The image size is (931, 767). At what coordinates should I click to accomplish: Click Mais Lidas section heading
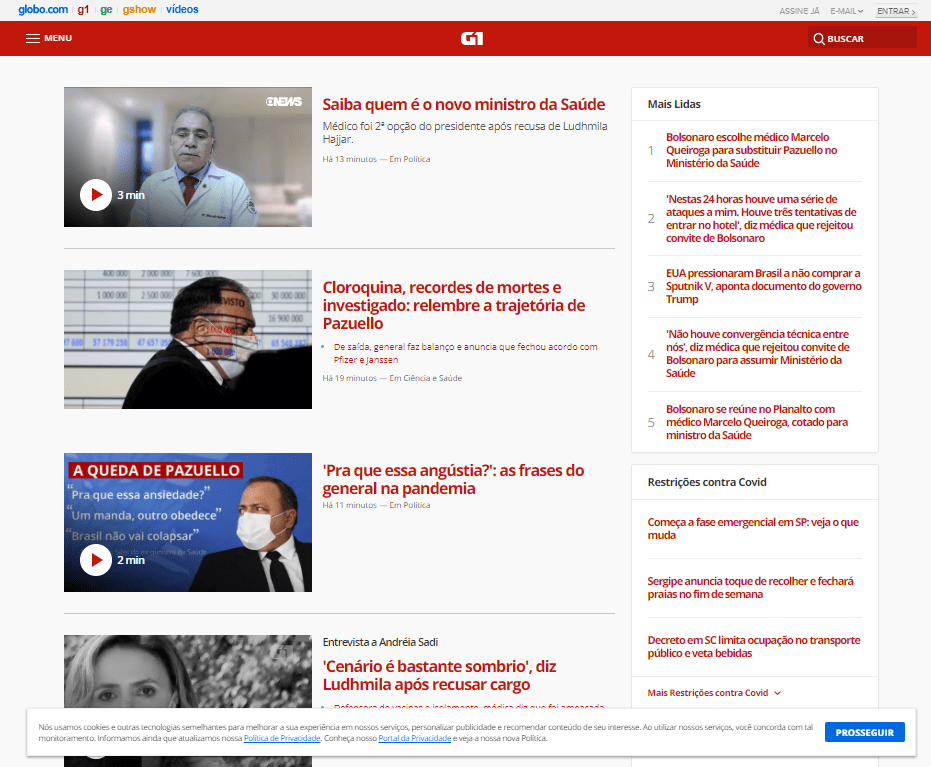tap(674, 104)
